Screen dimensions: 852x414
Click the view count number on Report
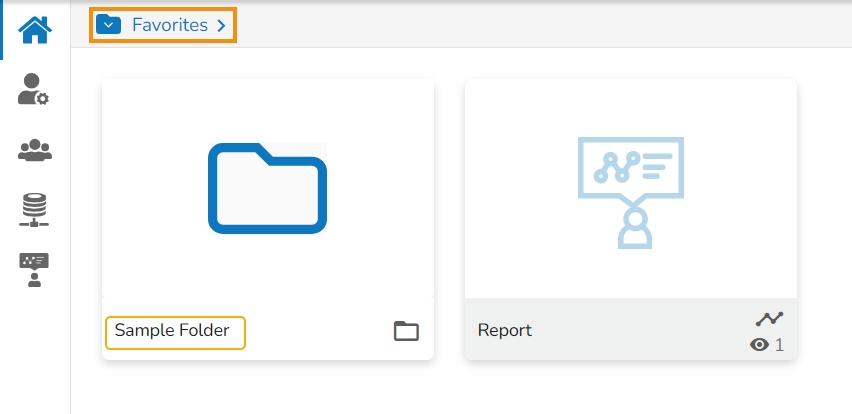click(779, 345)
